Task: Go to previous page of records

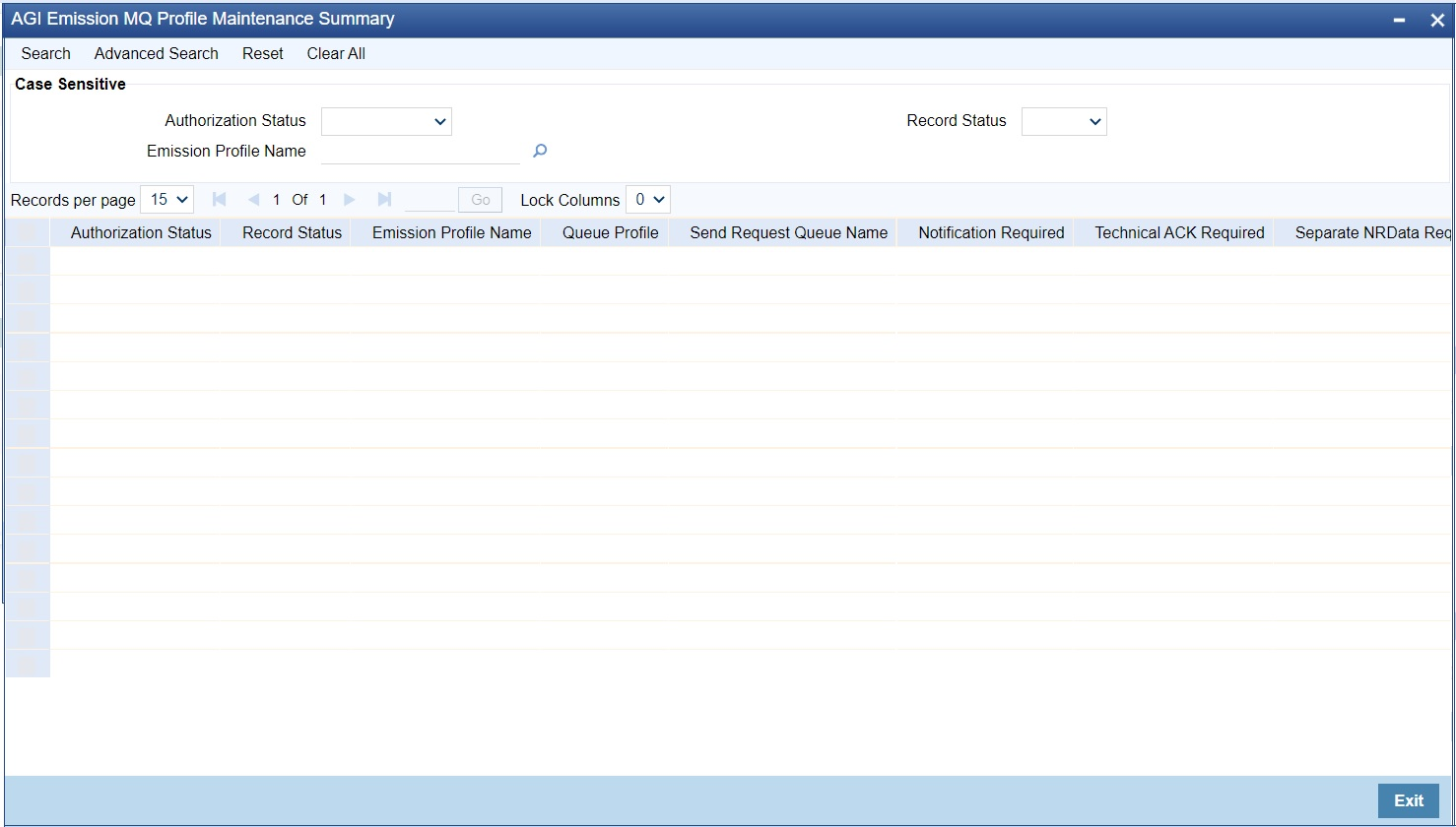Action: click(x=253, y=199)
